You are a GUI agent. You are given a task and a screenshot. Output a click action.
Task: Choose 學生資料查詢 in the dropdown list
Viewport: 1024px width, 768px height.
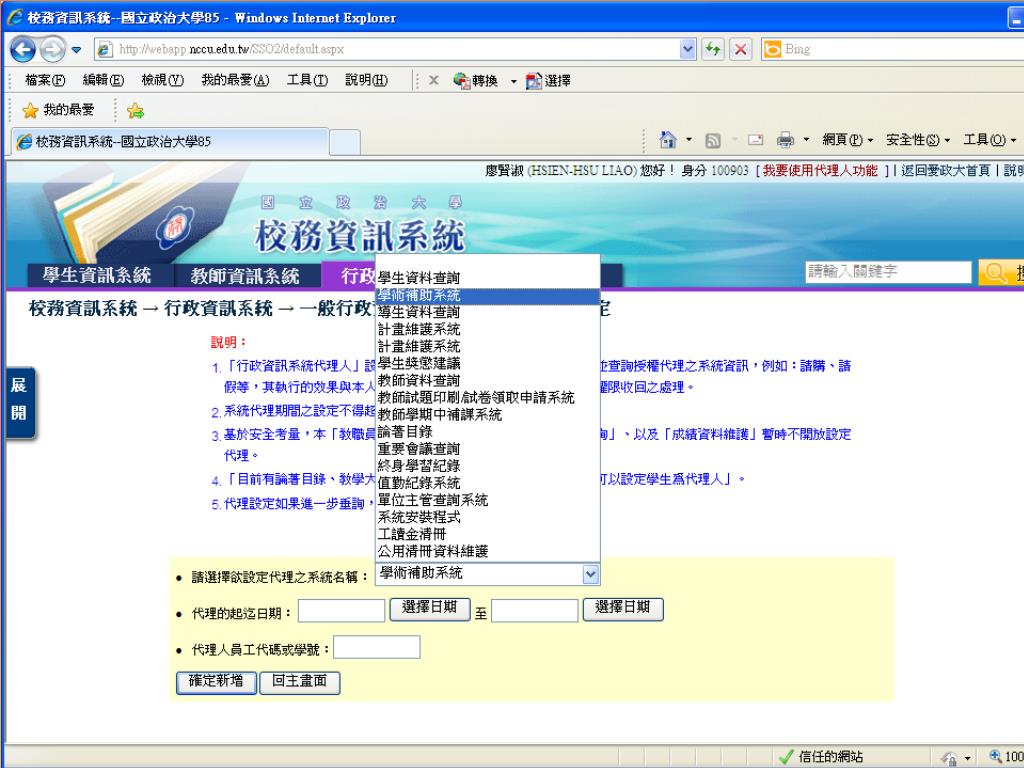(x=487, y=278)
